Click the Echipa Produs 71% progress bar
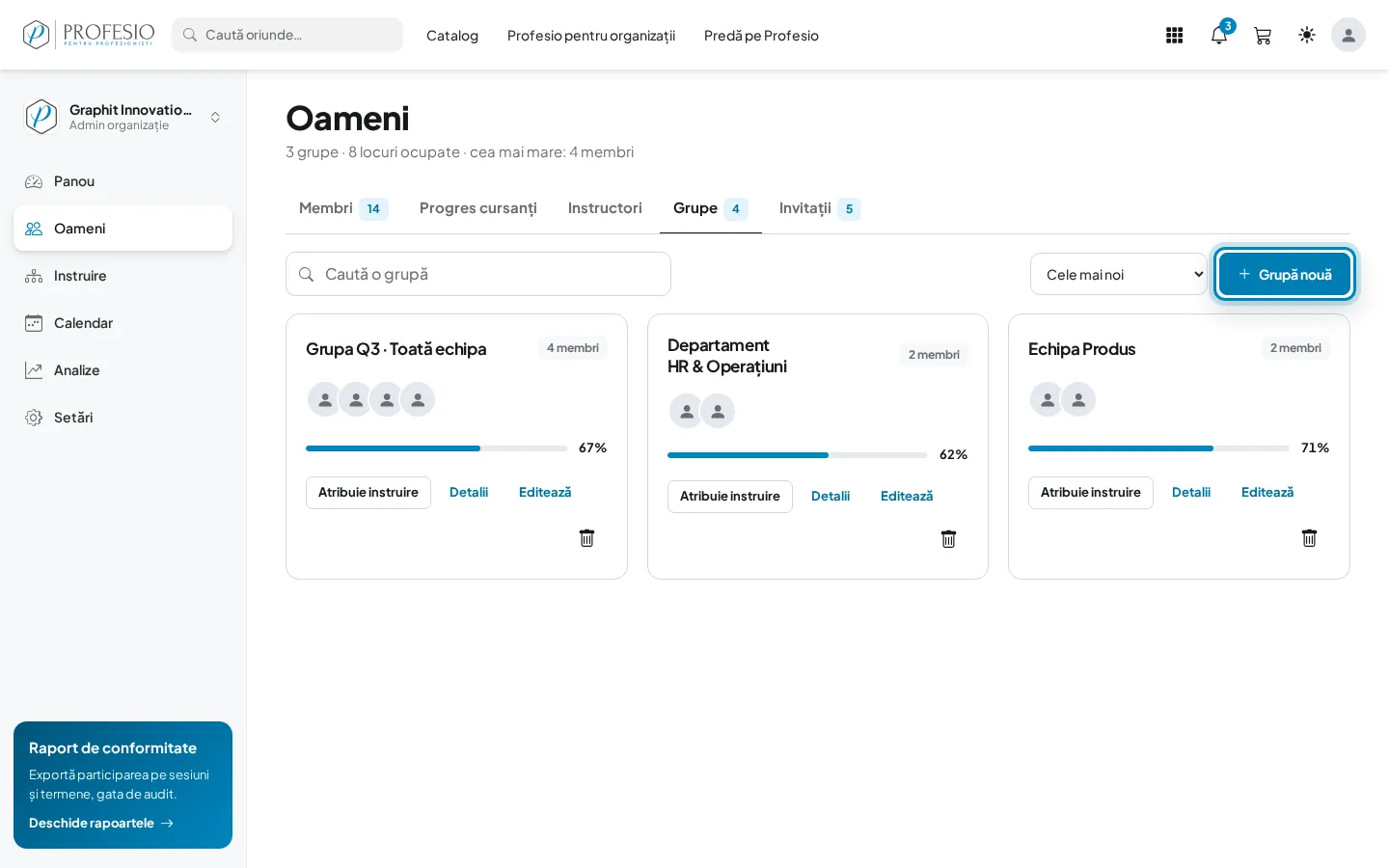This screenshot has height=868, width=1389. click(1158, 448)
